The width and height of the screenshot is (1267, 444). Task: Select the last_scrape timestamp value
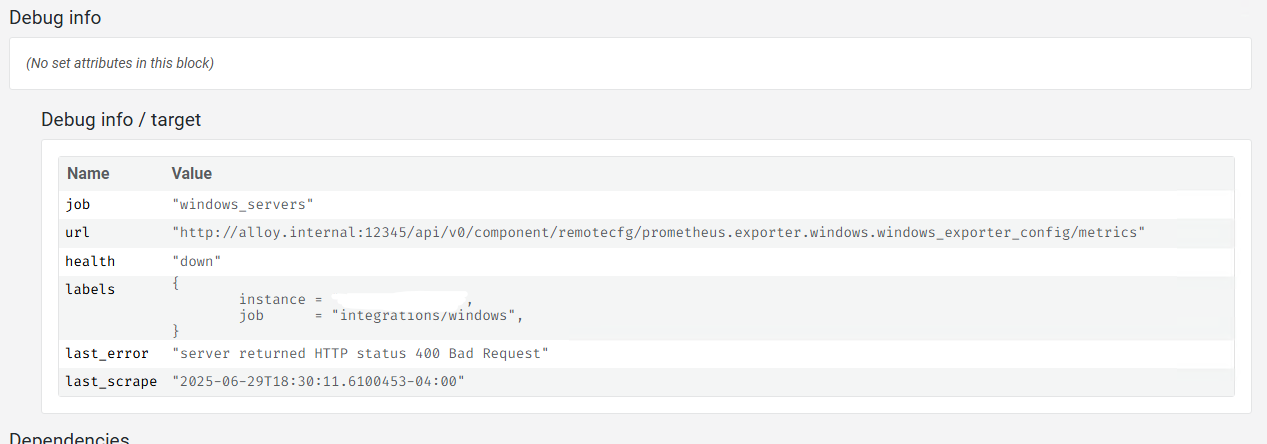coord(319,382)
